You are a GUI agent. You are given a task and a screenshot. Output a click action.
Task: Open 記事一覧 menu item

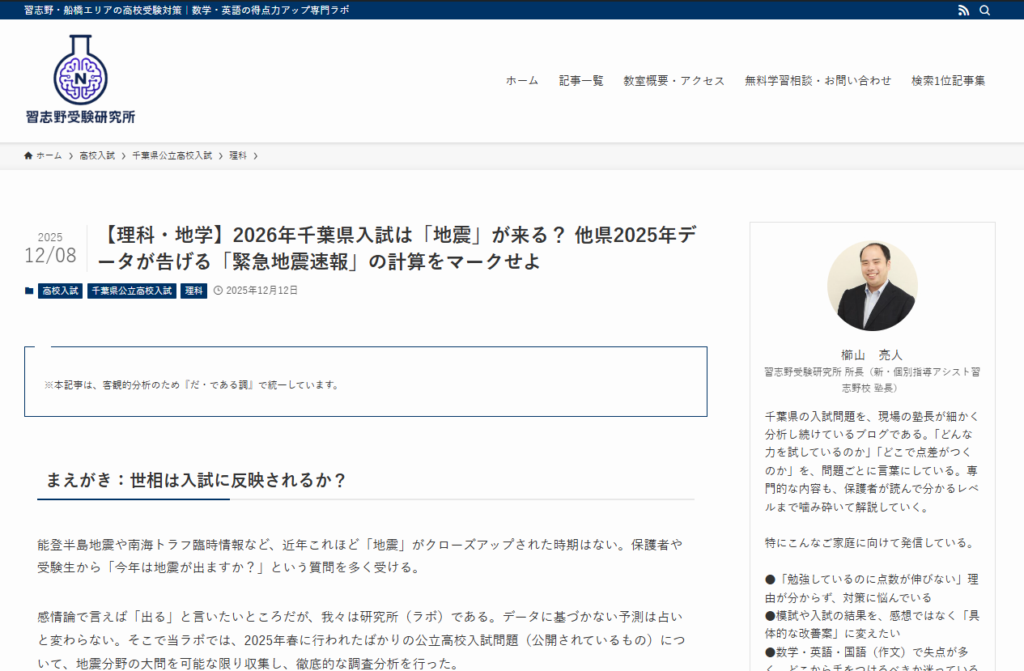pyautogui.click(x=581, y=81)
